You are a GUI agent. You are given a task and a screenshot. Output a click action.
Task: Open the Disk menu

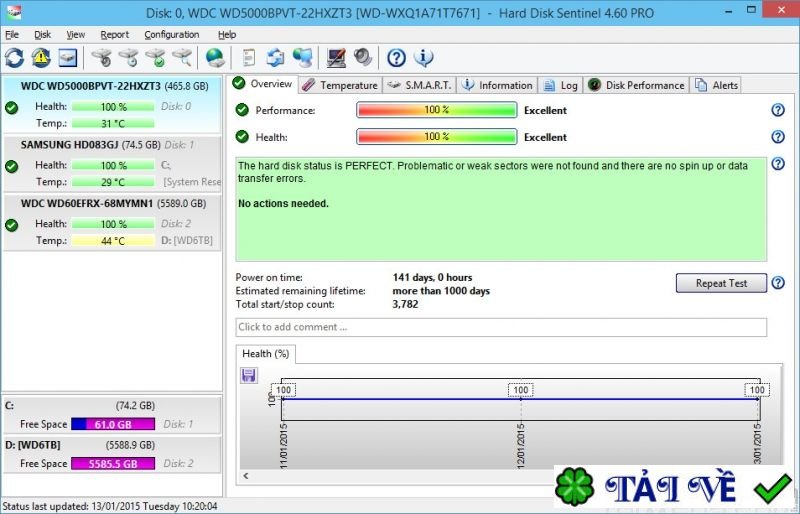42,34
